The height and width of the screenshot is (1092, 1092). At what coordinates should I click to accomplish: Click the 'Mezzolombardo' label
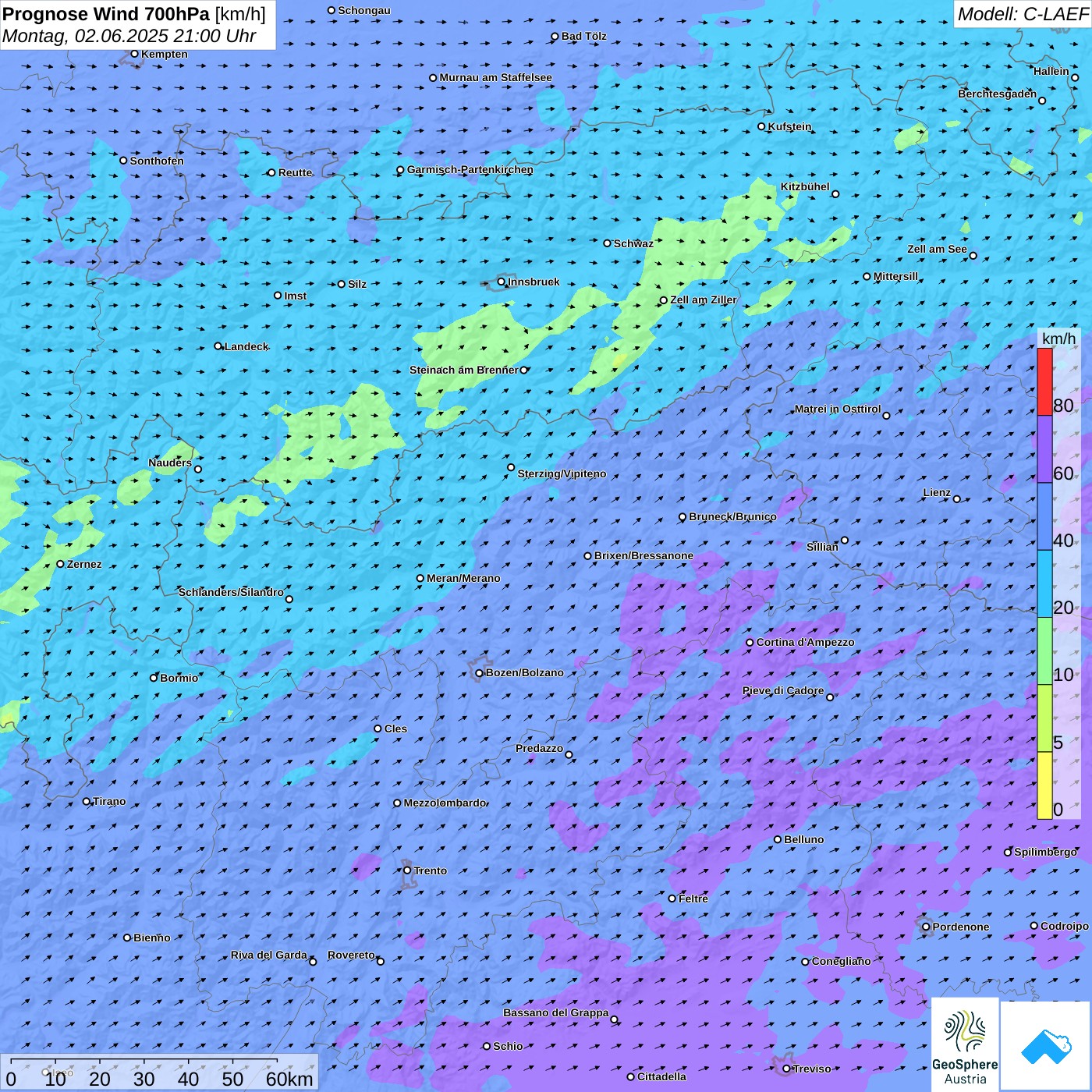(445, 803)
